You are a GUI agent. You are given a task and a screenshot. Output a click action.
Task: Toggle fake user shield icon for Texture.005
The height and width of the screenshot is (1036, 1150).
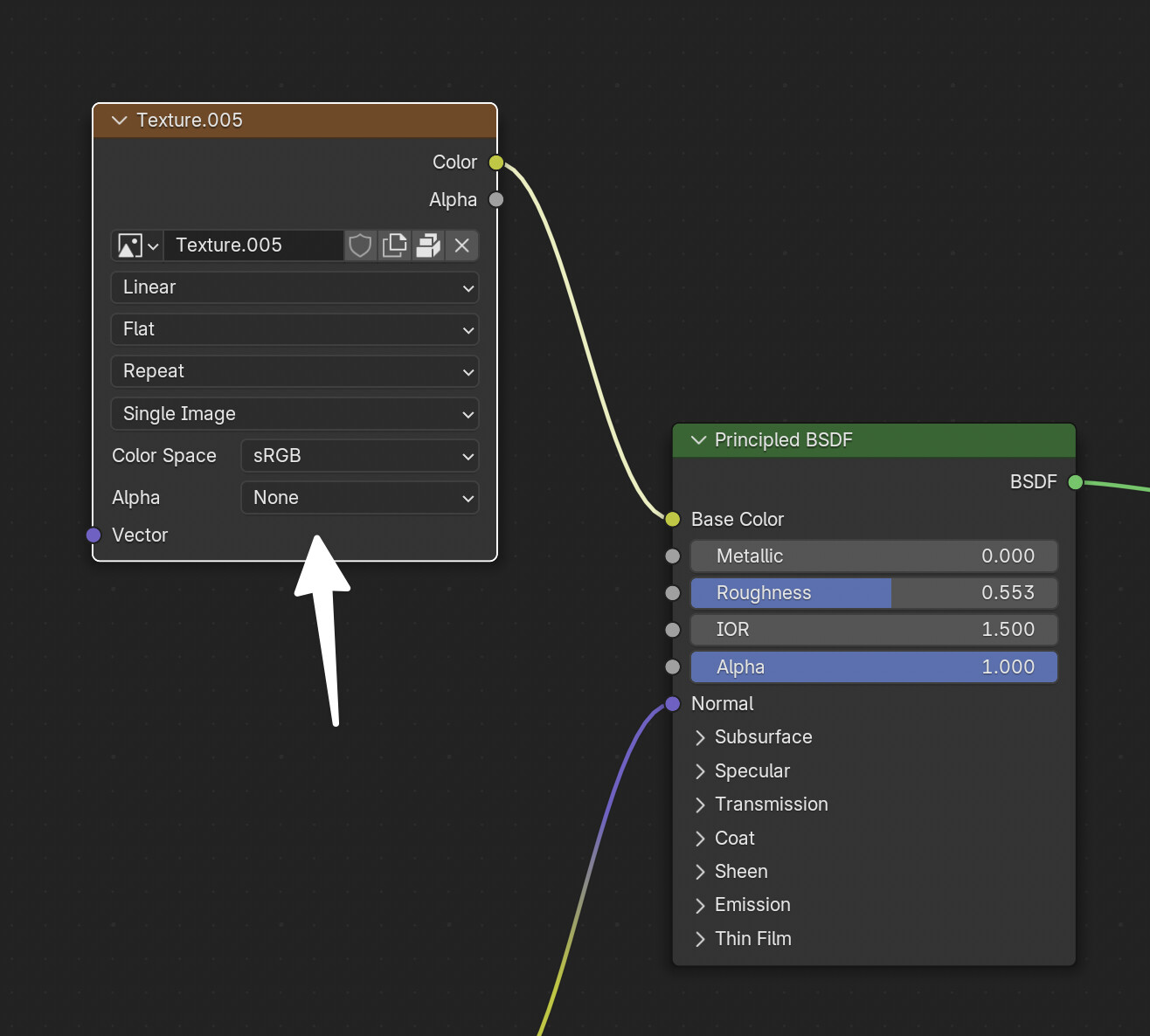360,245
